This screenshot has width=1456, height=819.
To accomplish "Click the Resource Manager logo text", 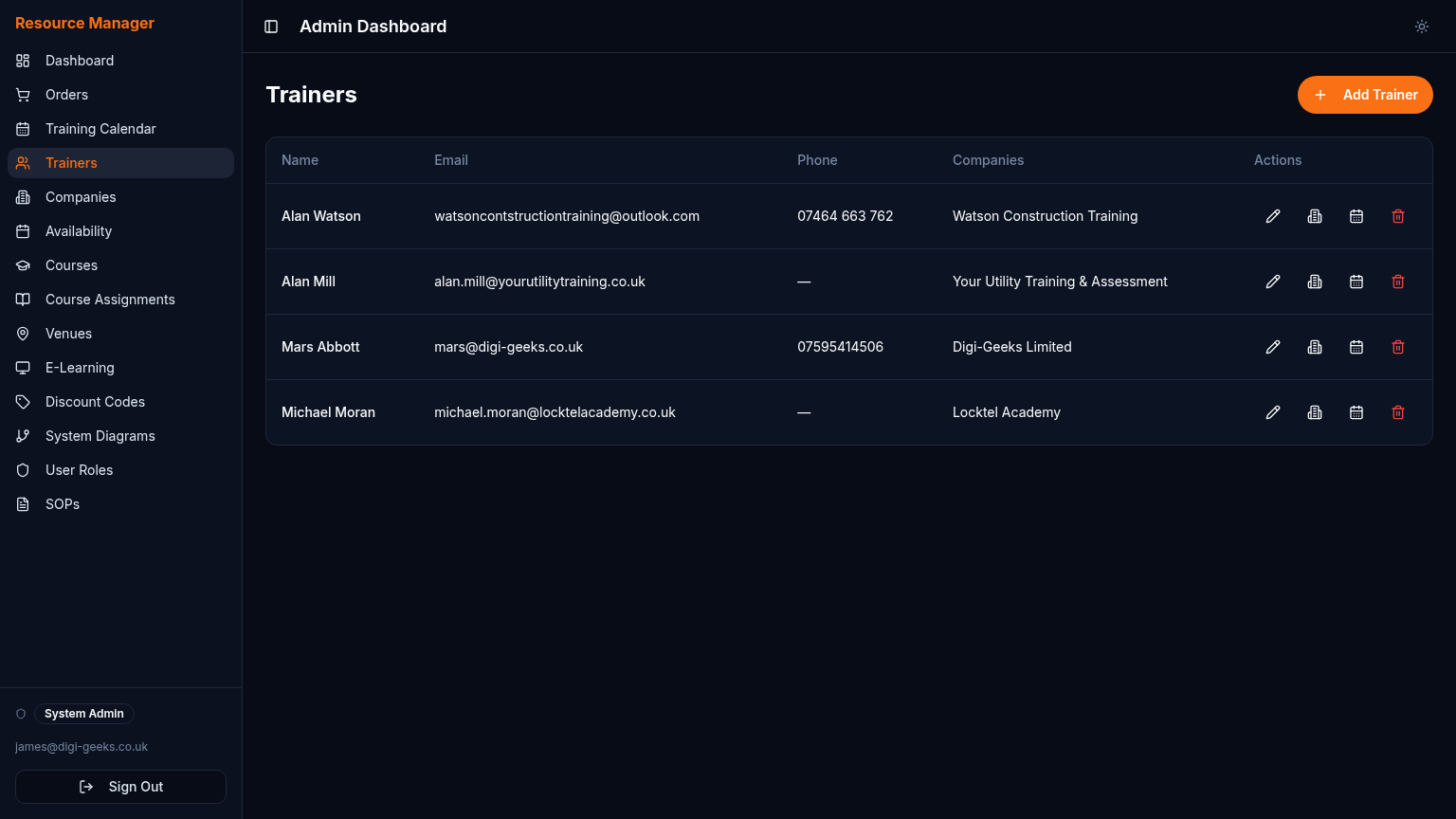I will [84, 23].
